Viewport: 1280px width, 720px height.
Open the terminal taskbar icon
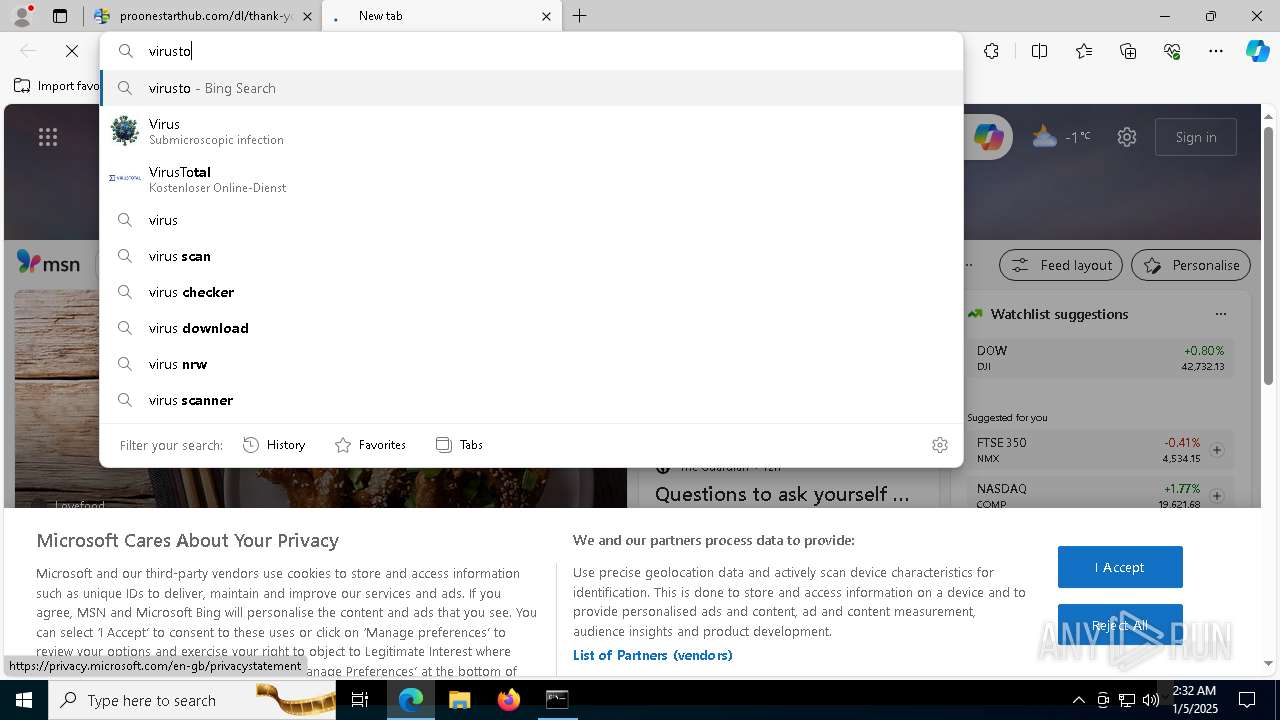click(557, 700)
